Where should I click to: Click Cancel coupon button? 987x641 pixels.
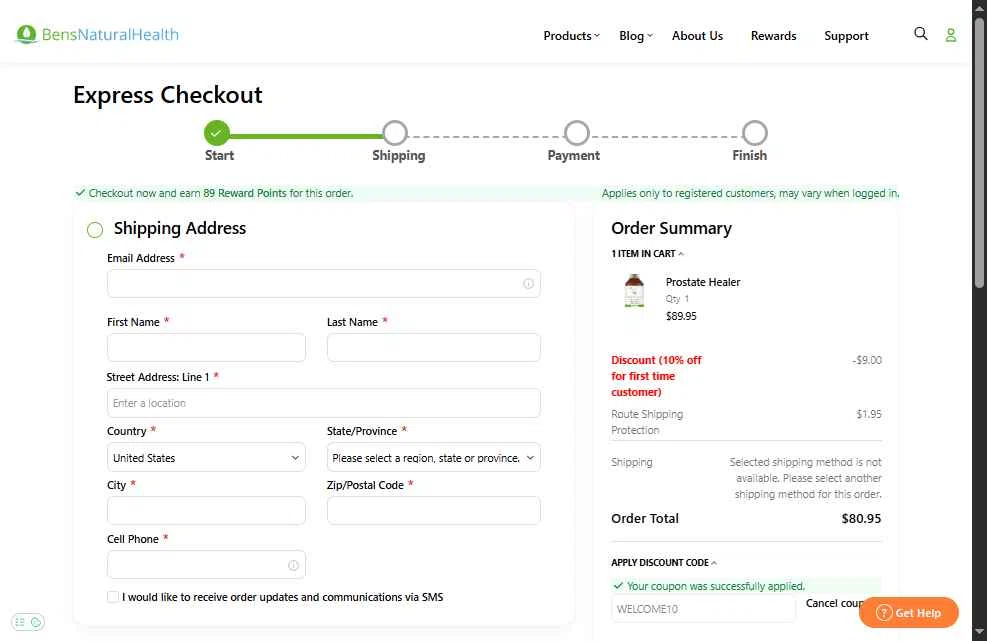tap(834, 603)
